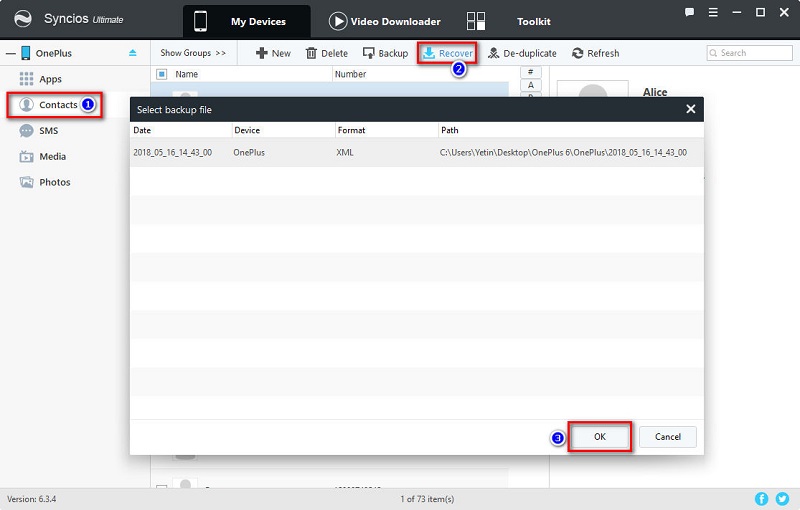Click De-duplicate in the toolbar
This screenshot has height=510, width=800.
pyautogui.click(x=522, y=53)
